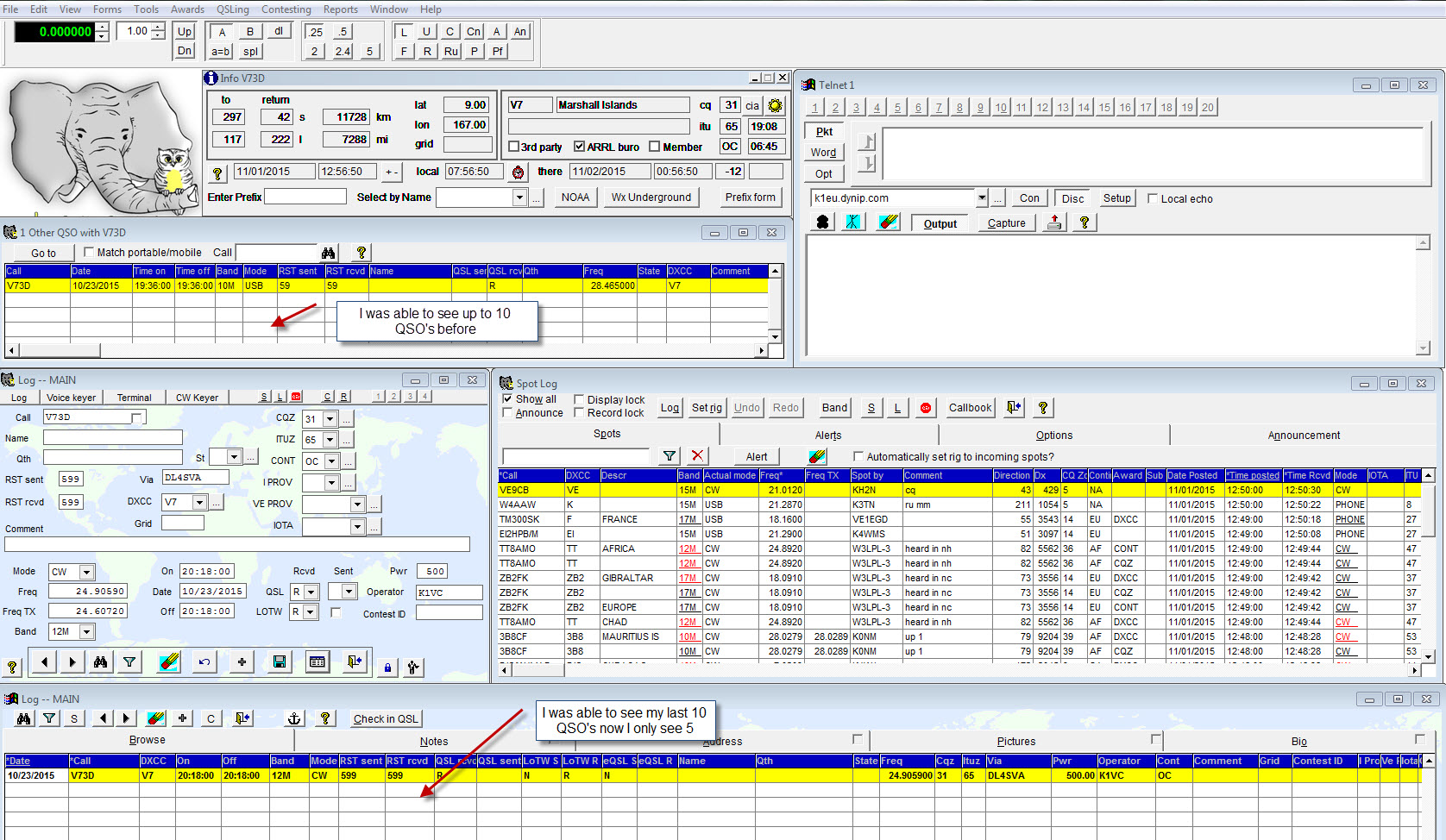The height and width of the screenshot is (840, 1446).
Task: Click the person figure icon in Log entry window
Action: pos(413,667)
